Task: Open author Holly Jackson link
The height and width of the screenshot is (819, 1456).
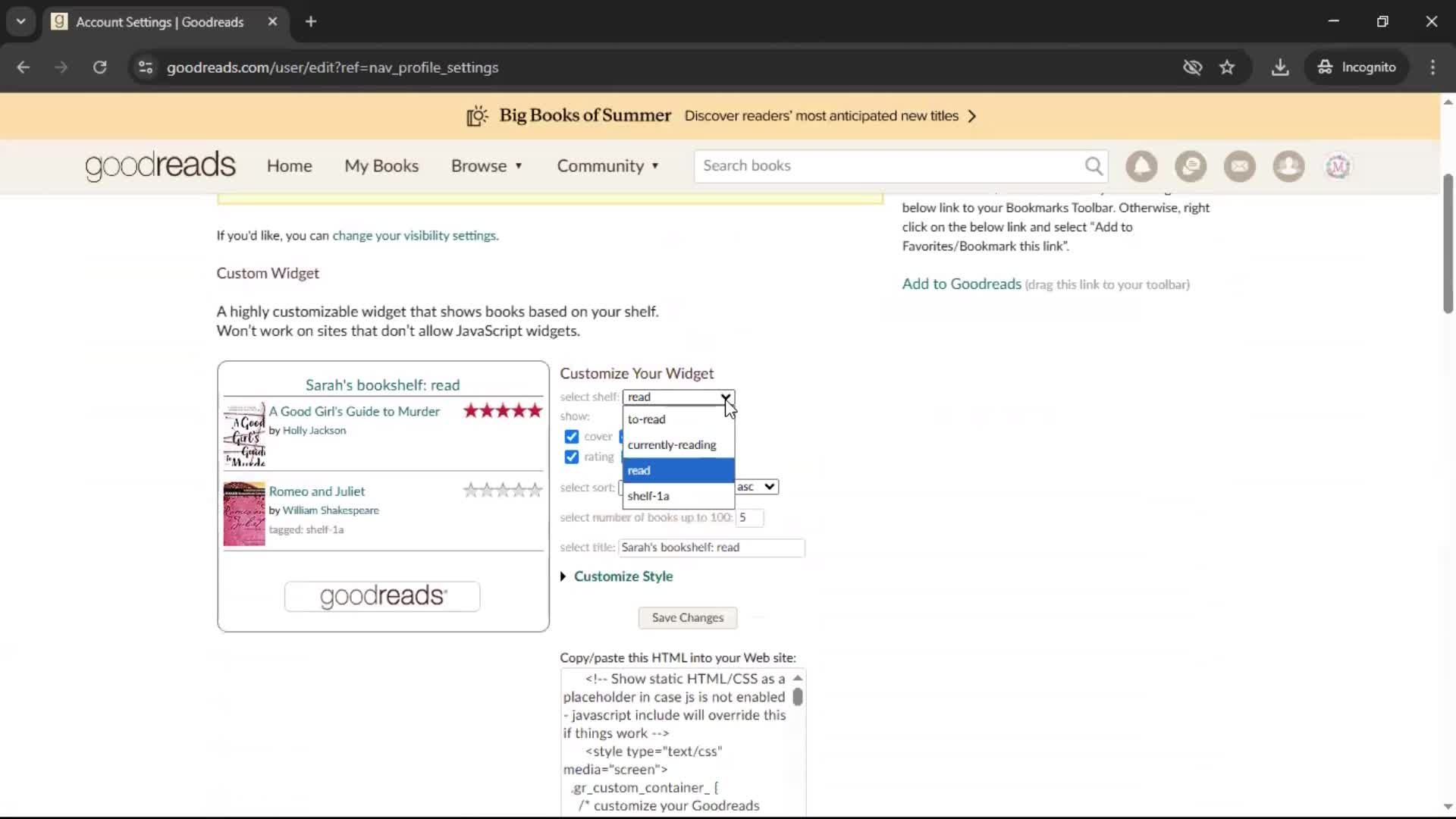Action: coord(314,431)
